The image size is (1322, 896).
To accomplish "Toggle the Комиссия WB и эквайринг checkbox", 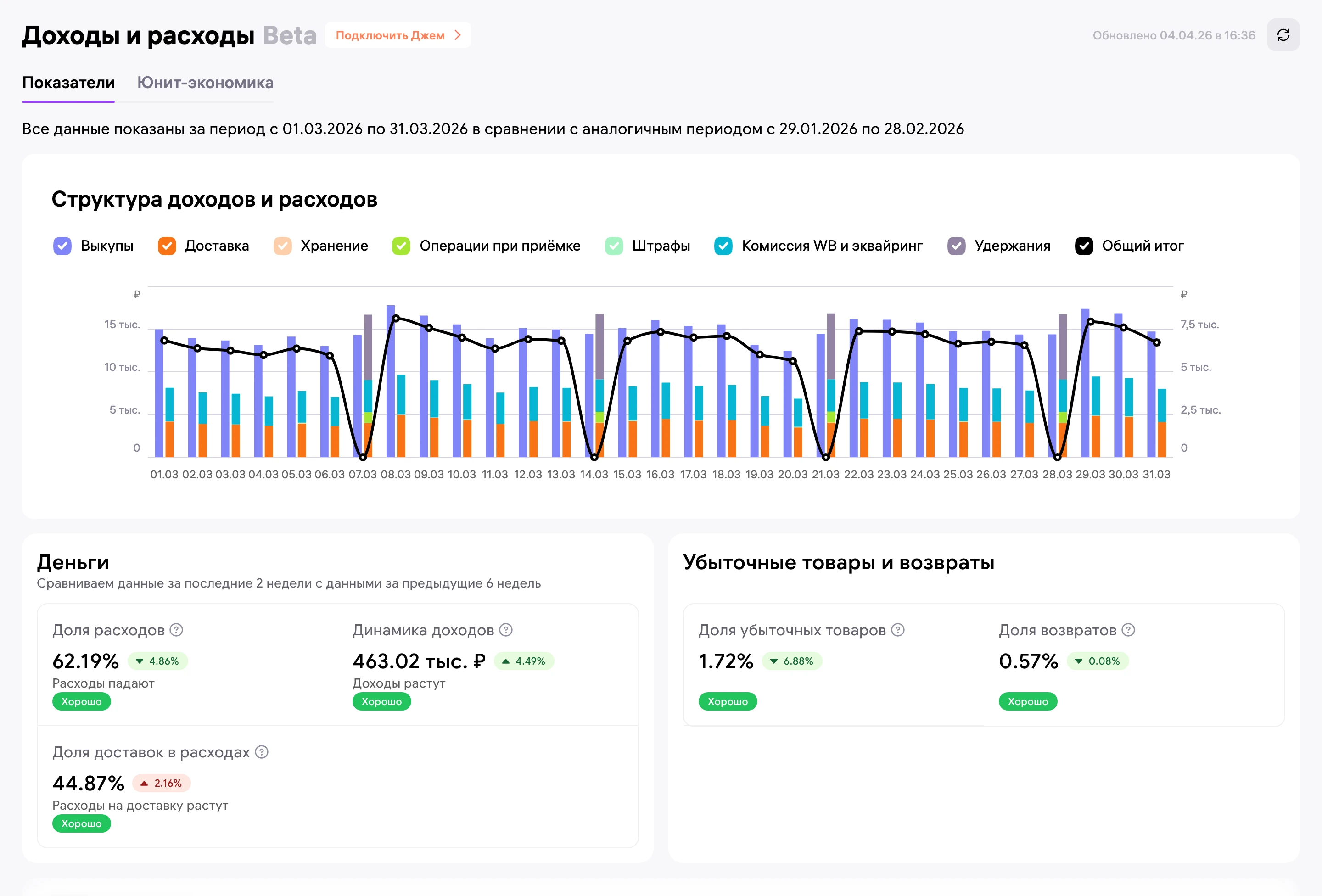I will click(723, 246).
